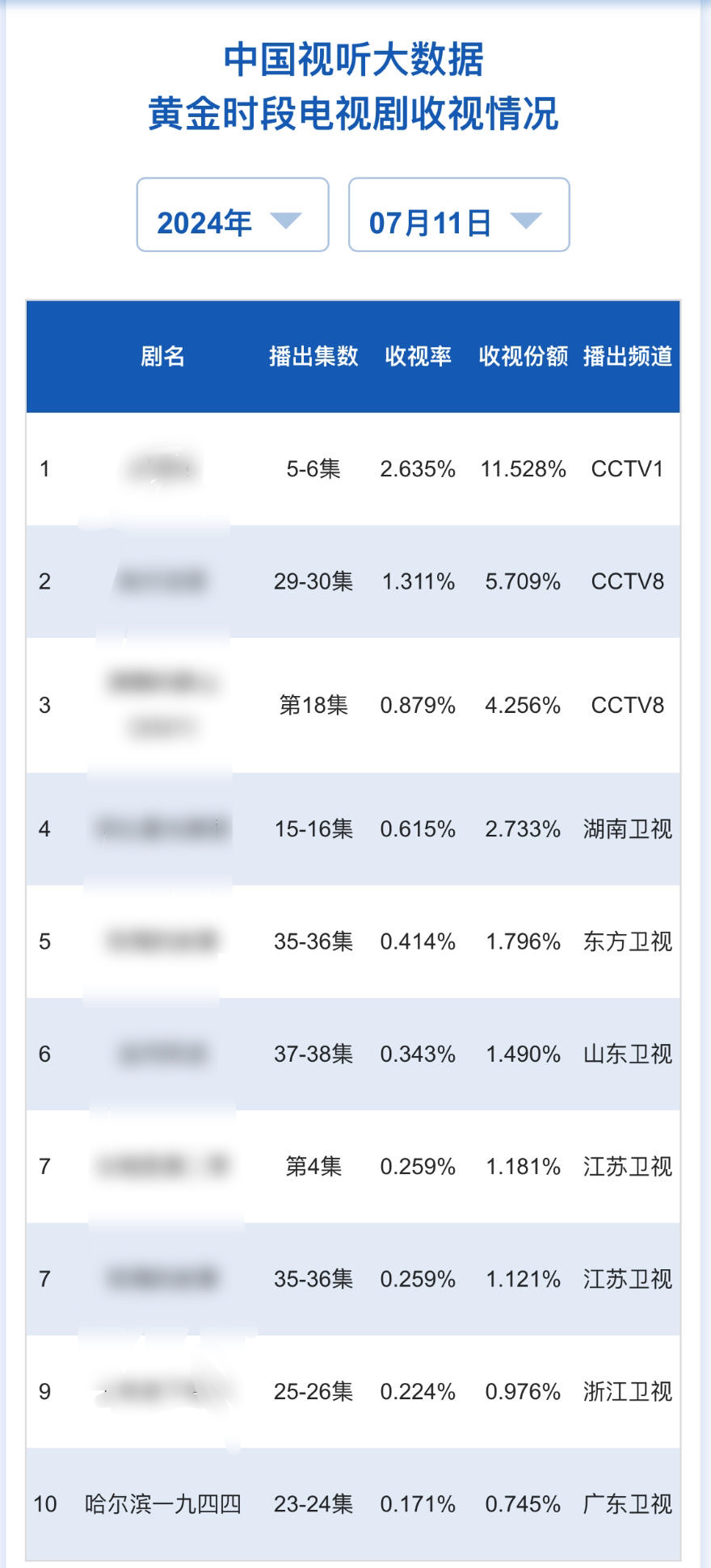Select the 第18集 row on CCTV8
Screen dimensions: 711x1568
point(353,706)
